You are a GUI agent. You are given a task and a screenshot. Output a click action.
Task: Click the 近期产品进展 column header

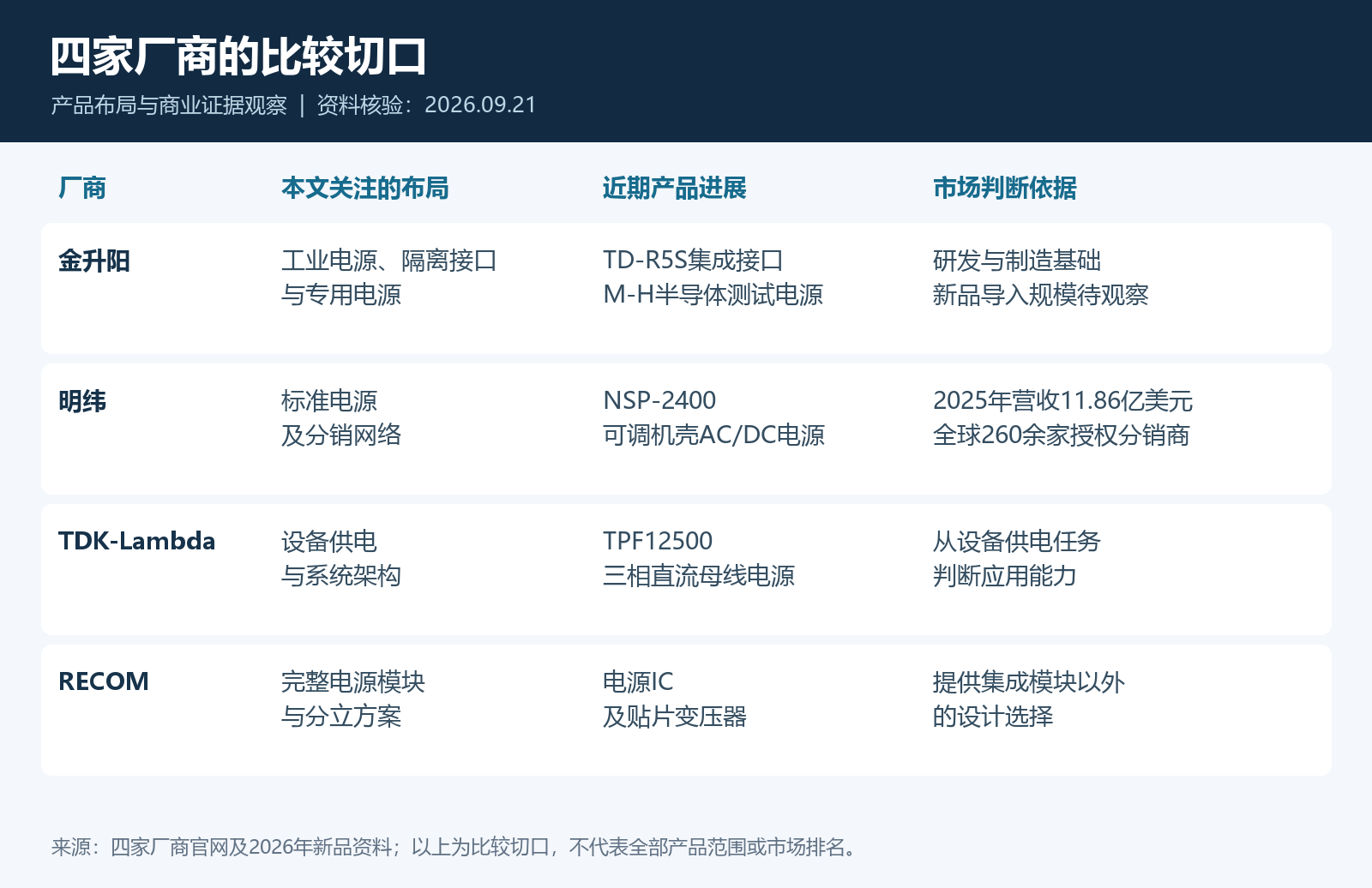[675, 188]
